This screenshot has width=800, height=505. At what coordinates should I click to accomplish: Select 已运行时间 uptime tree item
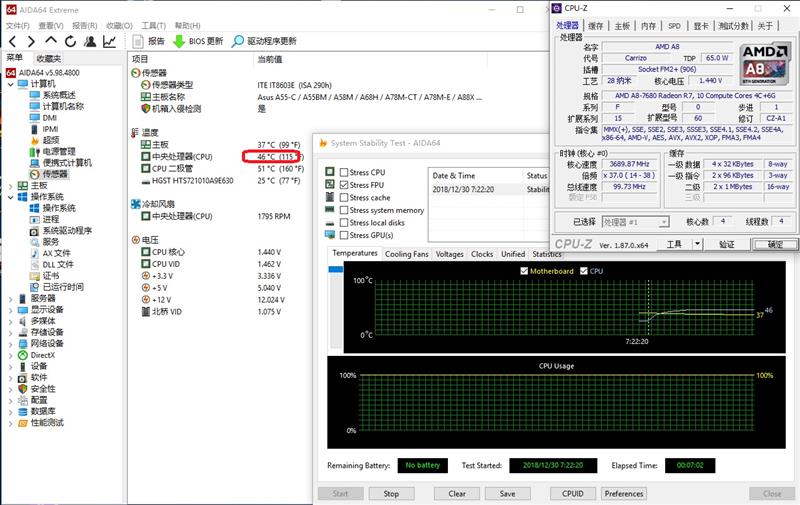tap(63, 287)
